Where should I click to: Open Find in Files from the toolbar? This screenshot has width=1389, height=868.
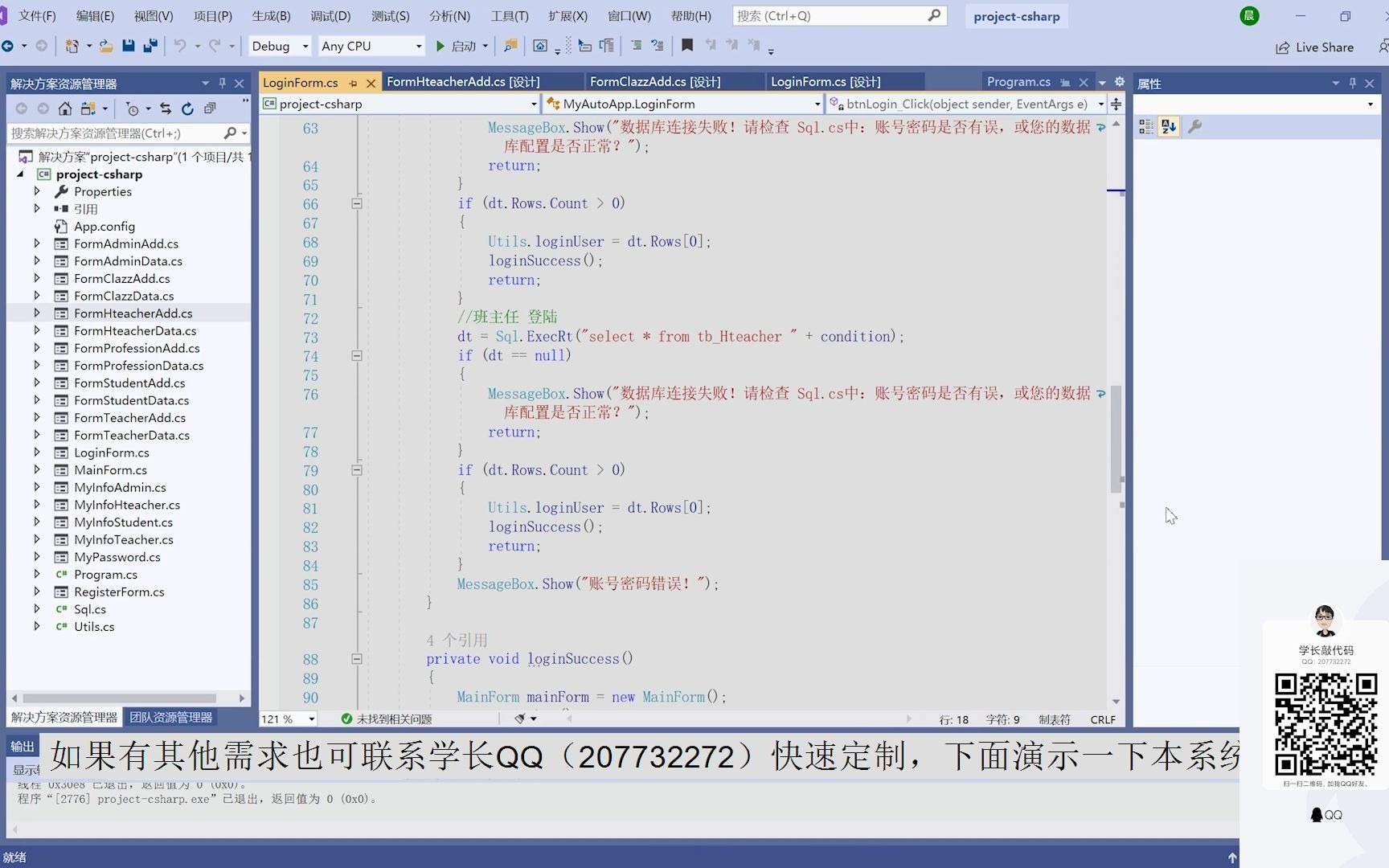pyautogui.click(x=509, y=46)
